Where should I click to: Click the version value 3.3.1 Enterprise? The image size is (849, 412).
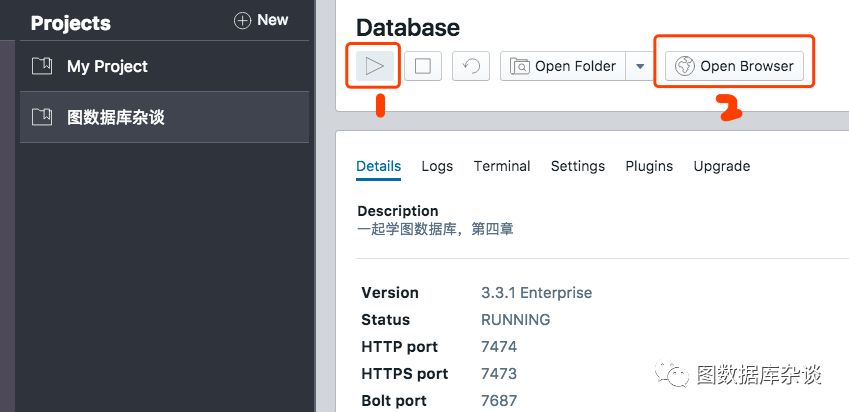coord(537,293)
